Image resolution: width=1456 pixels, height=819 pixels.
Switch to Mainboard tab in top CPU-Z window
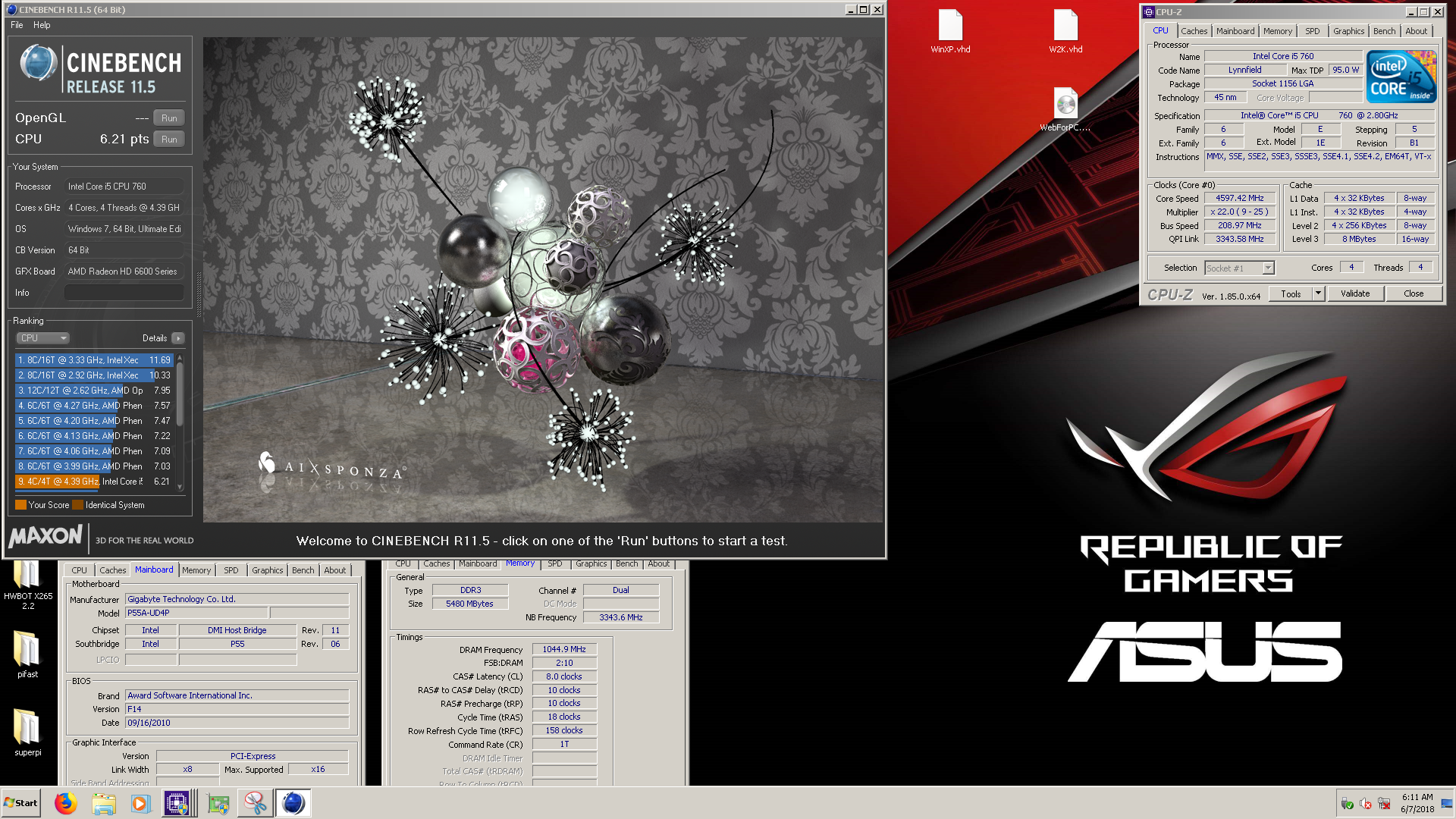1235,31
